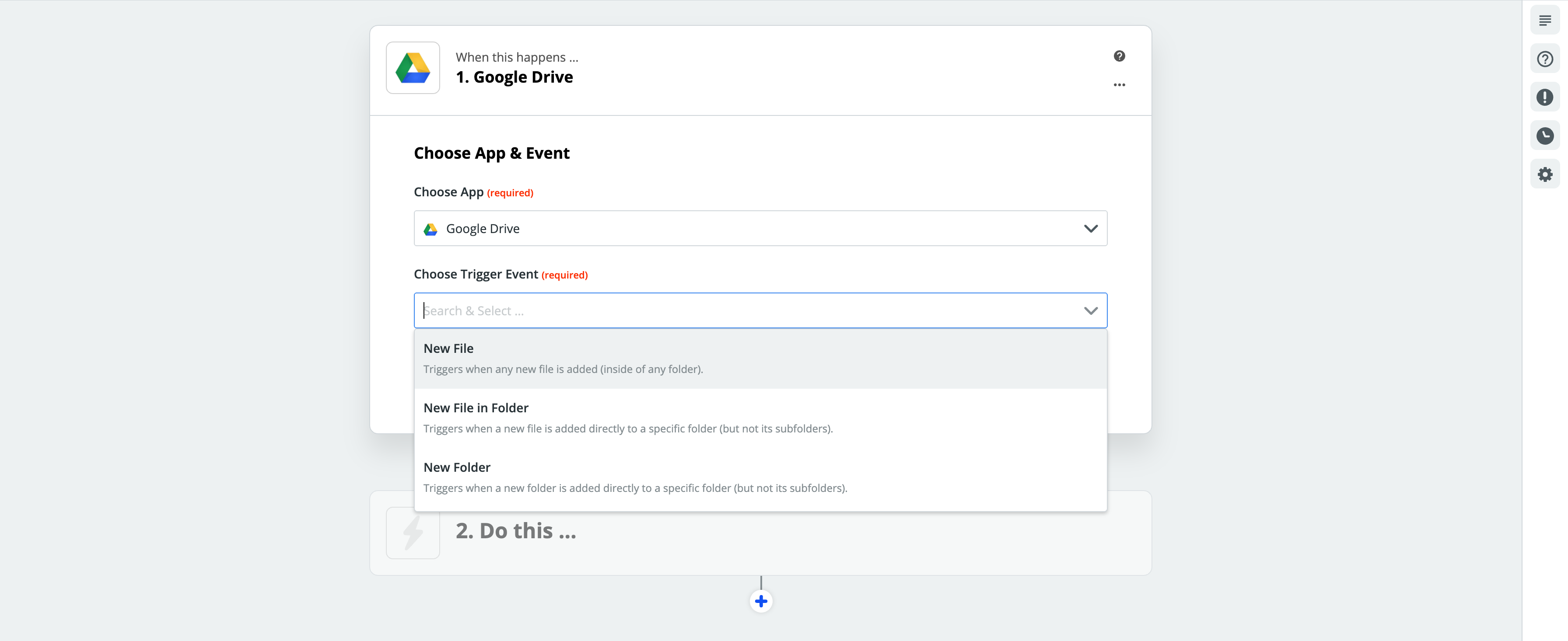Click the Google Drive app logo in step header
1568x641 pixels.
click(x=413, y=67)
